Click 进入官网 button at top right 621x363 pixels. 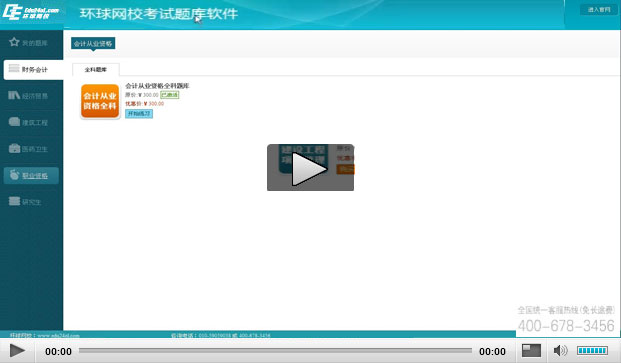pyautogui.click(x=599, y=10)
